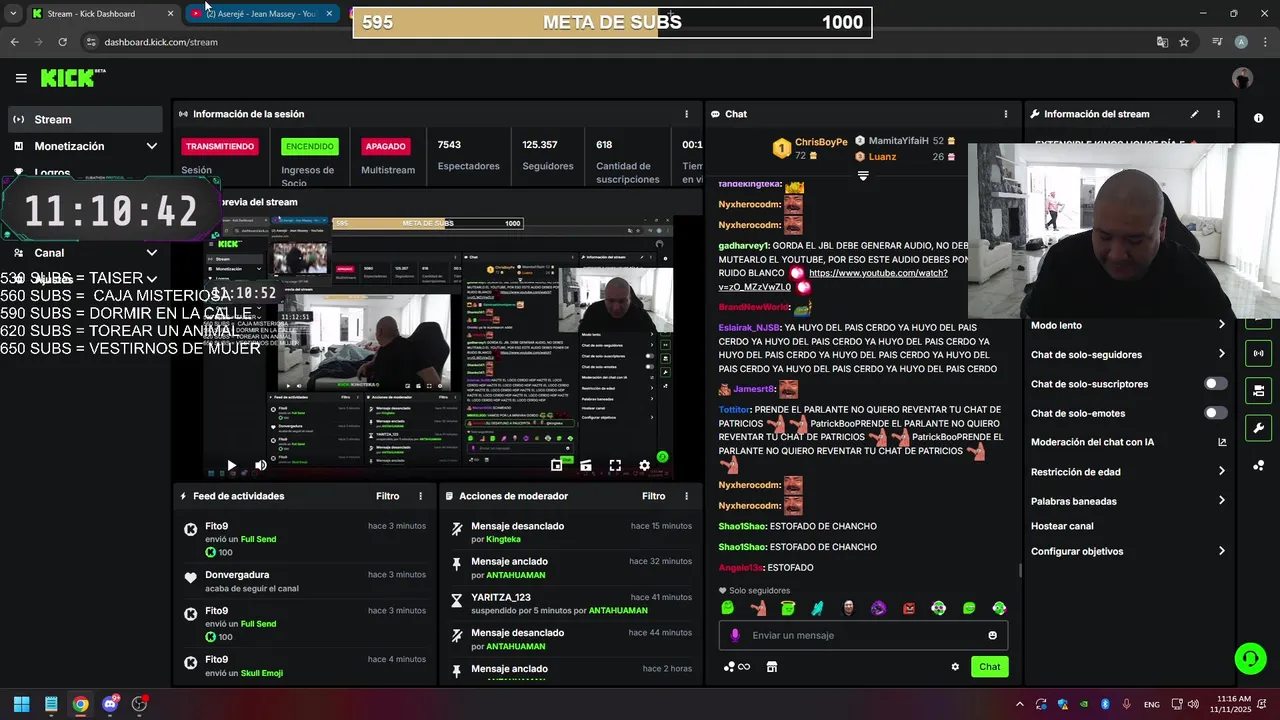Open Windows Start menu
Screen dimensions: 1280x720
pyautogui.click(x=21, y=704)
